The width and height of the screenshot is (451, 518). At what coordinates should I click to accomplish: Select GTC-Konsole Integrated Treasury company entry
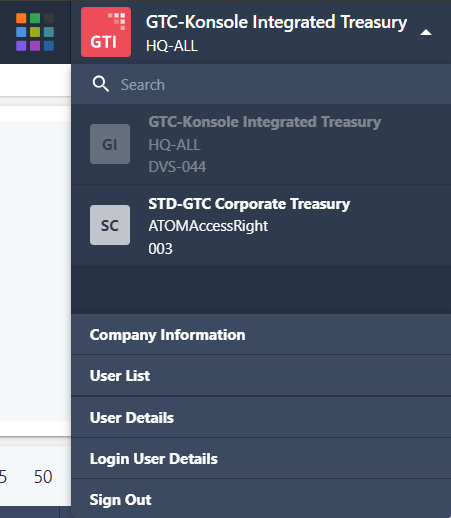tap(261, 144)
